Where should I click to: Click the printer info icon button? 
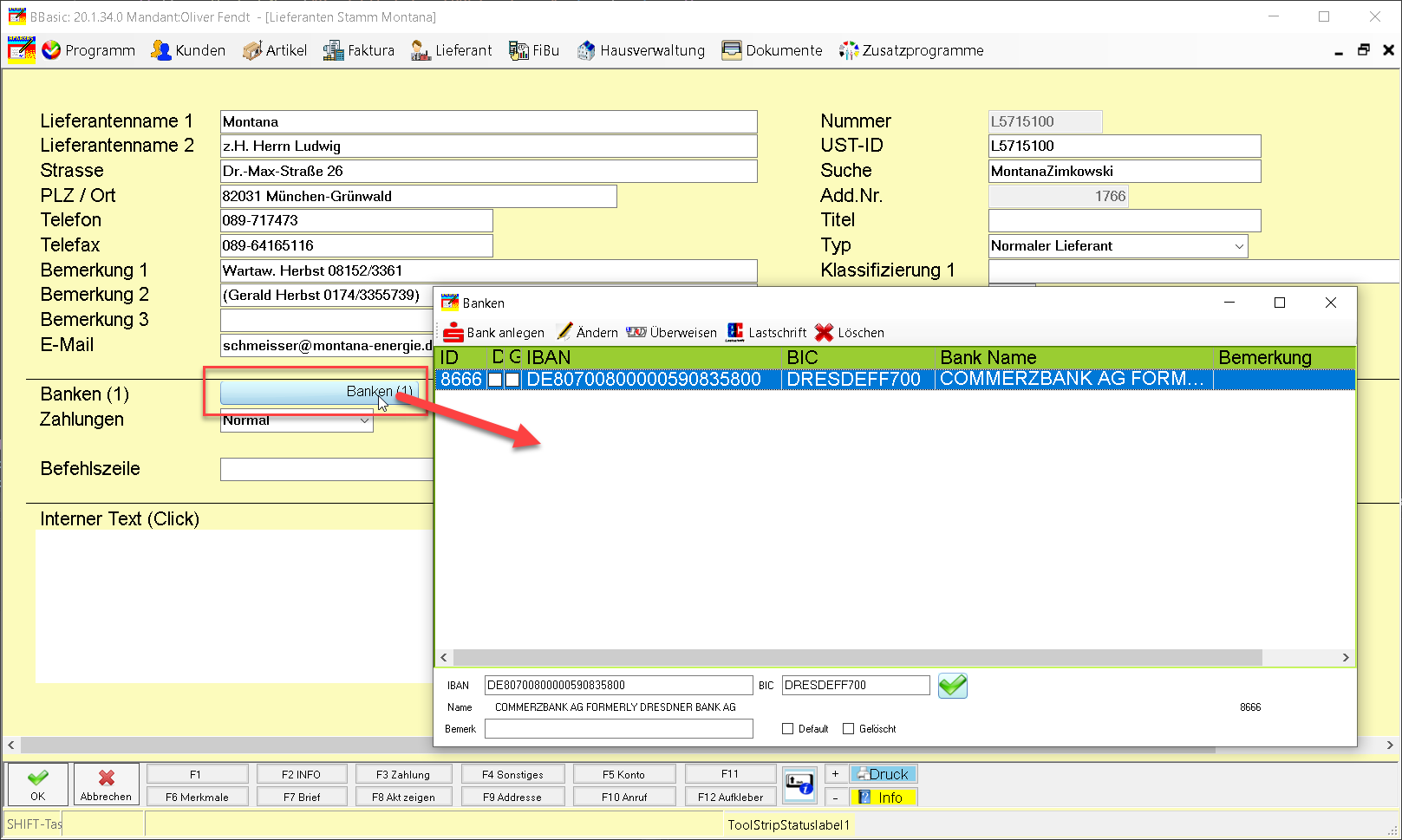point(799,784)
